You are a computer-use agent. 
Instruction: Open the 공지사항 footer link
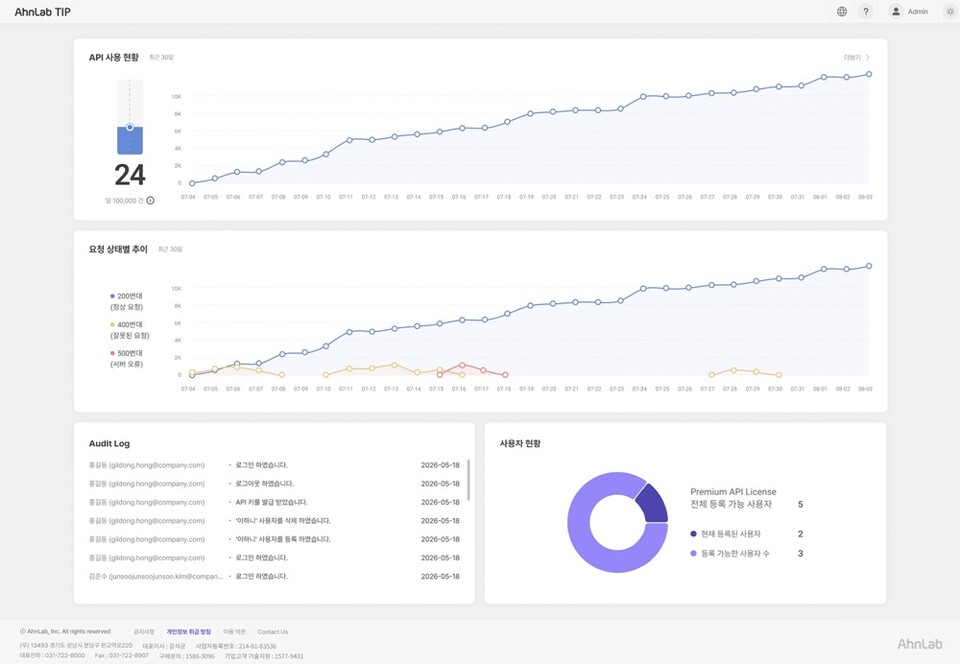(144, 632)
